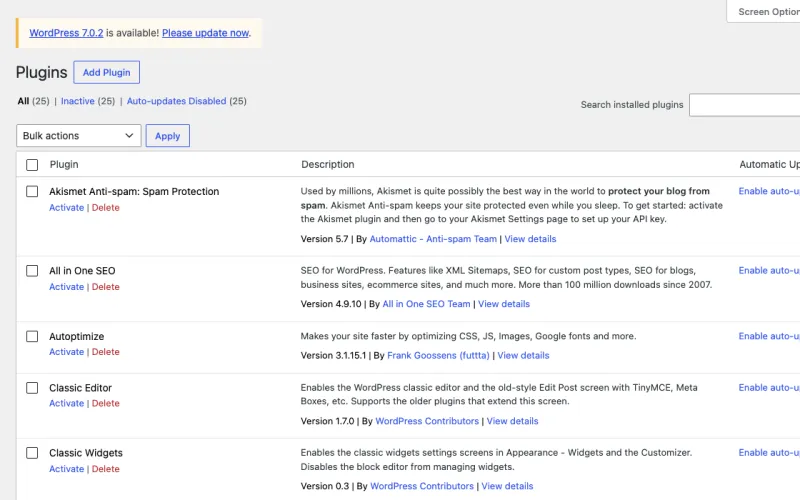The image size is (800, 500).
Task: Activate Akismet Anti-spam plugin
Action: (66, 208)
